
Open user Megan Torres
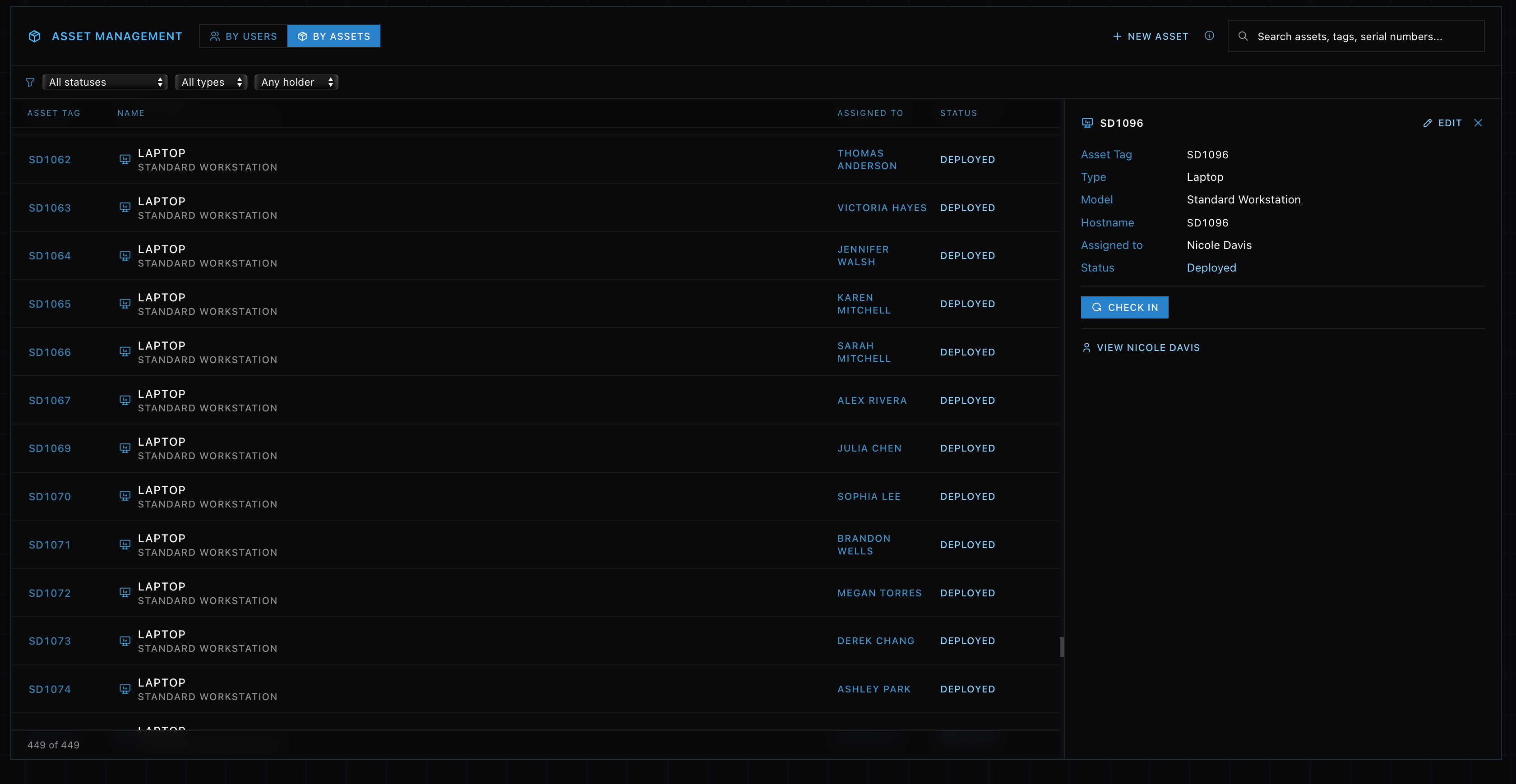coord(879,593)
